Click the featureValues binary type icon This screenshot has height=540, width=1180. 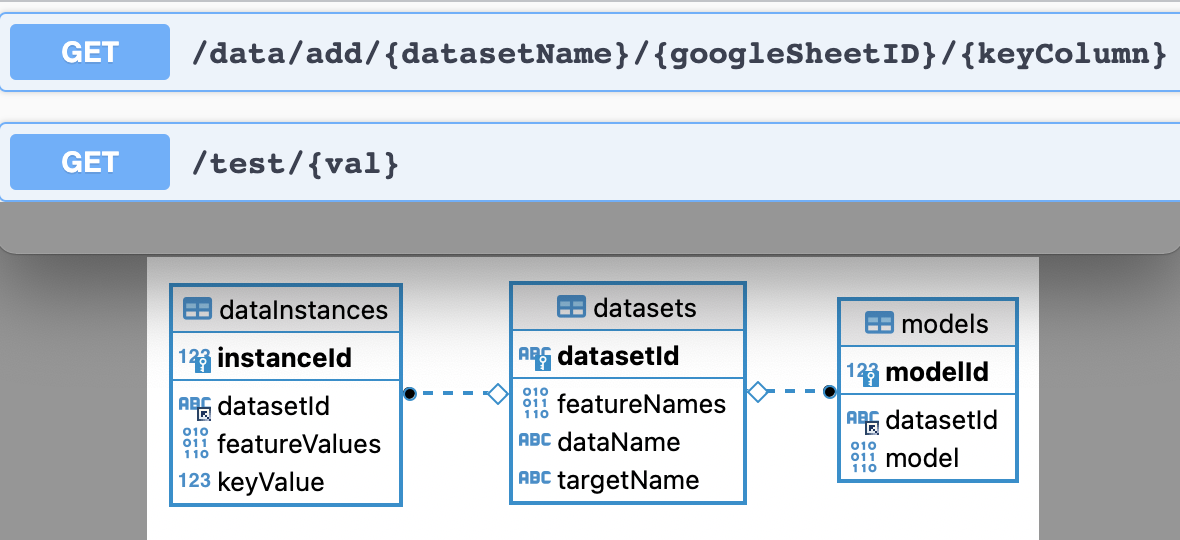[x=196, y=444]
